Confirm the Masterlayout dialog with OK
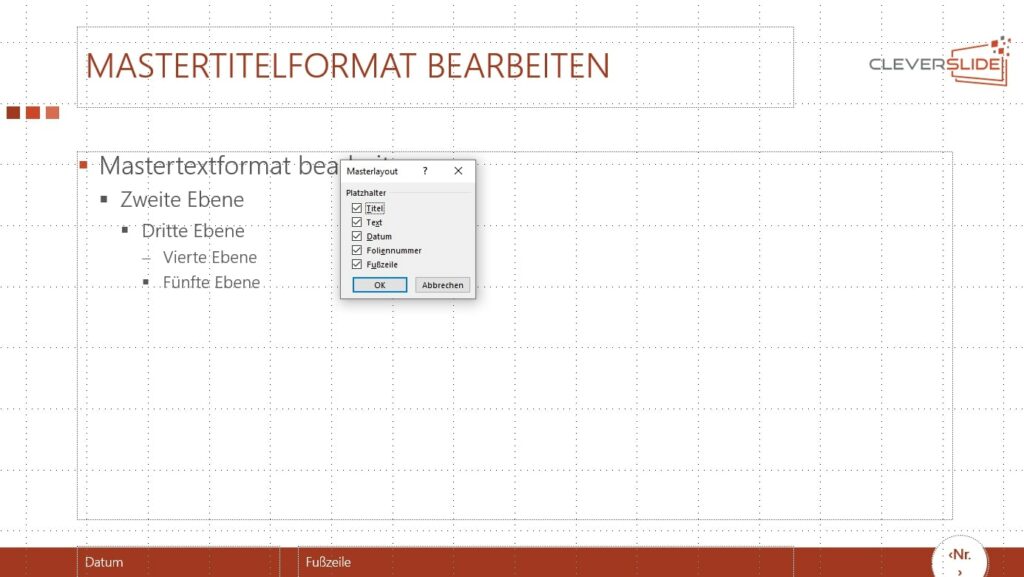 tap(380, 285)
